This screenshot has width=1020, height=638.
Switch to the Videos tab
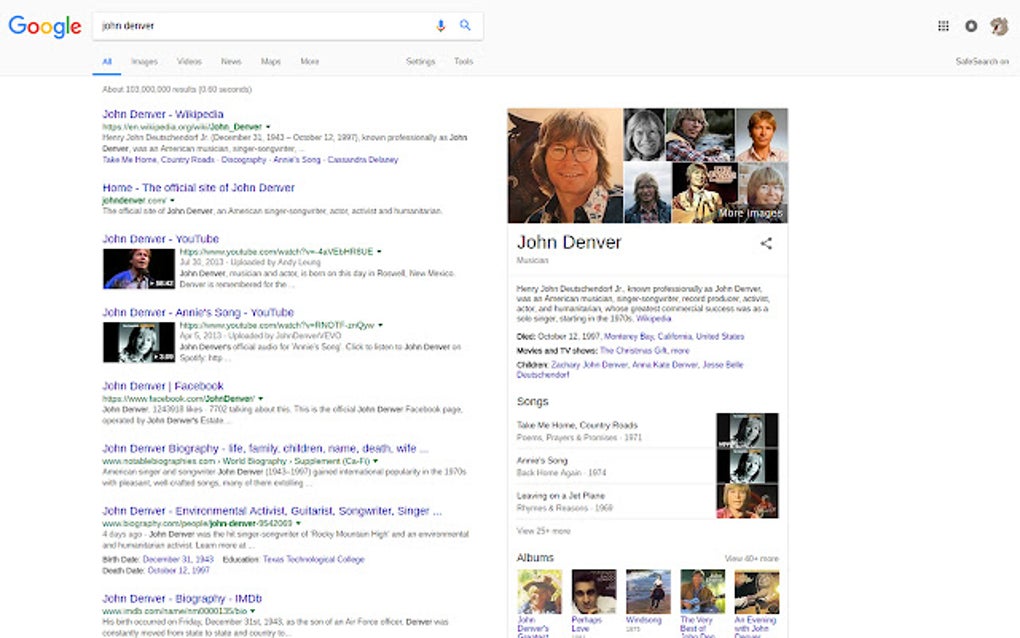(x=189, y=61)
